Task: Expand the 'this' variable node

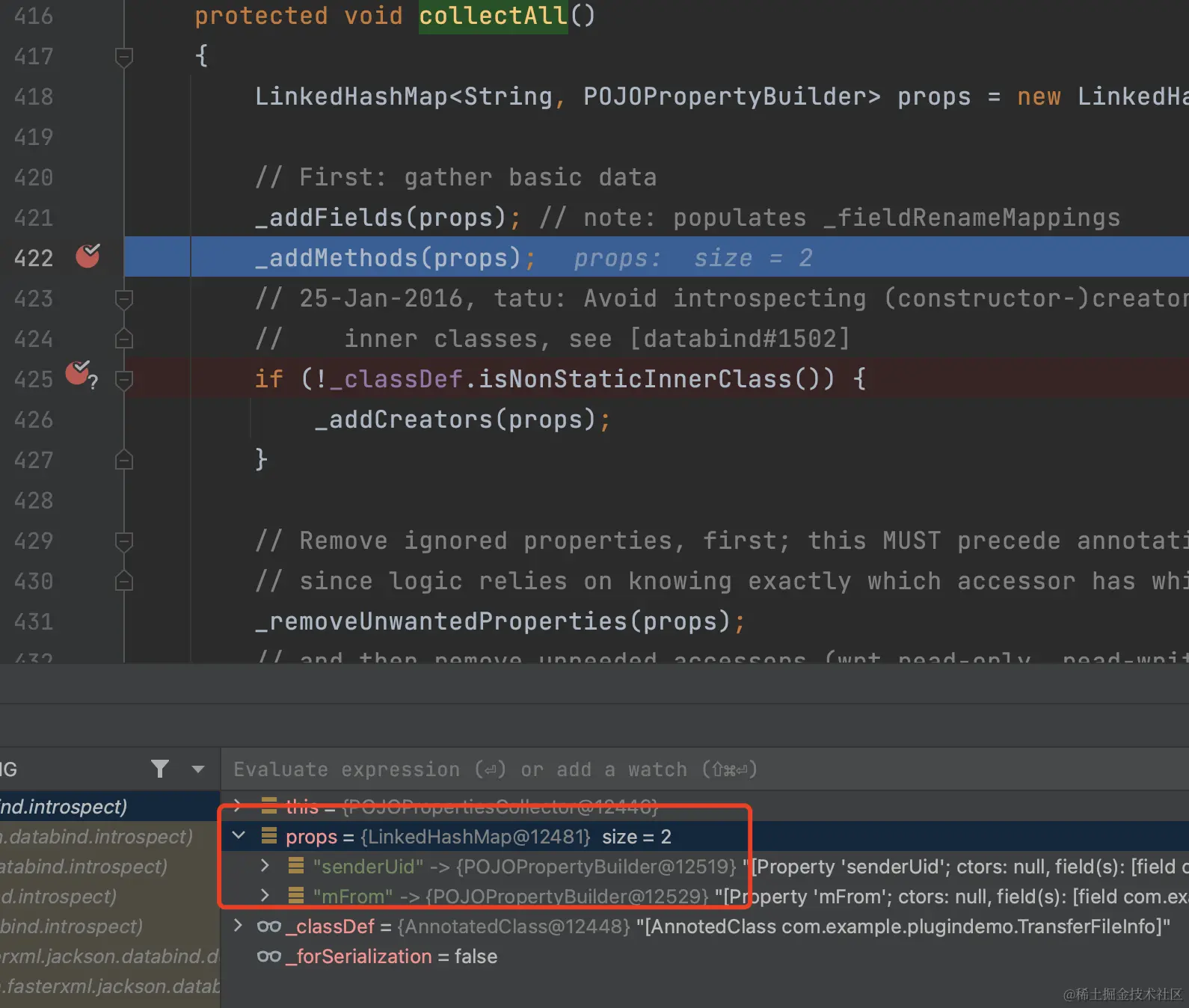Action: tap(238, 806)
